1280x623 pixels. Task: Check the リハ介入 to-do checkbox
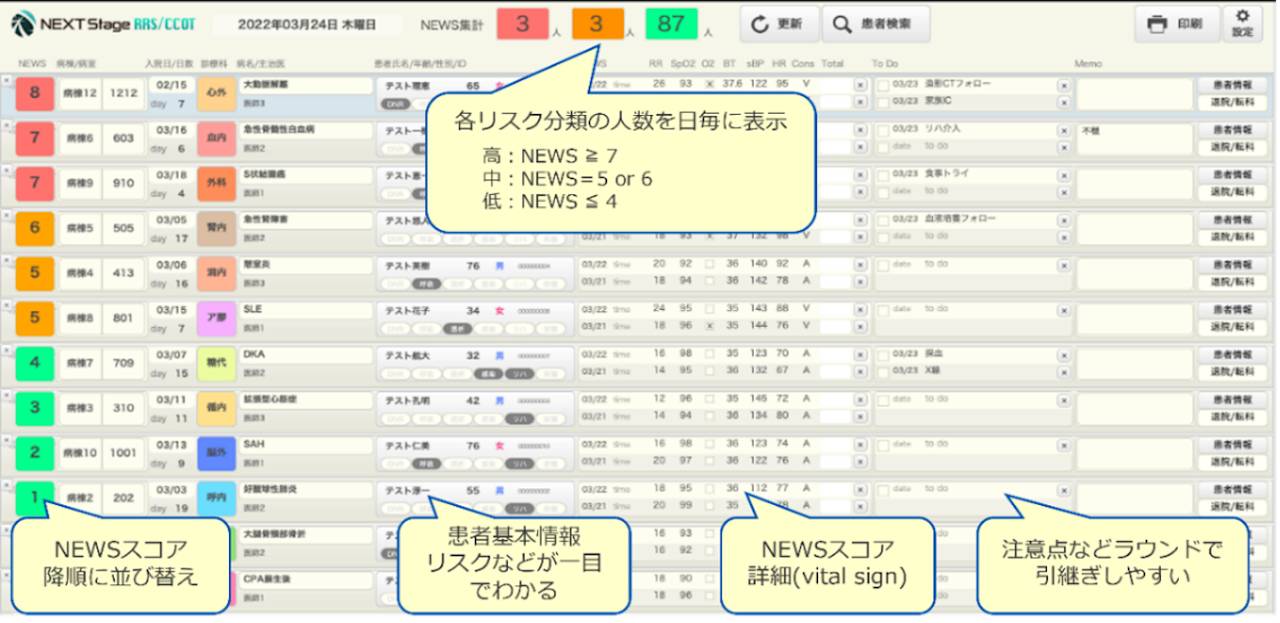click(882, 130)
